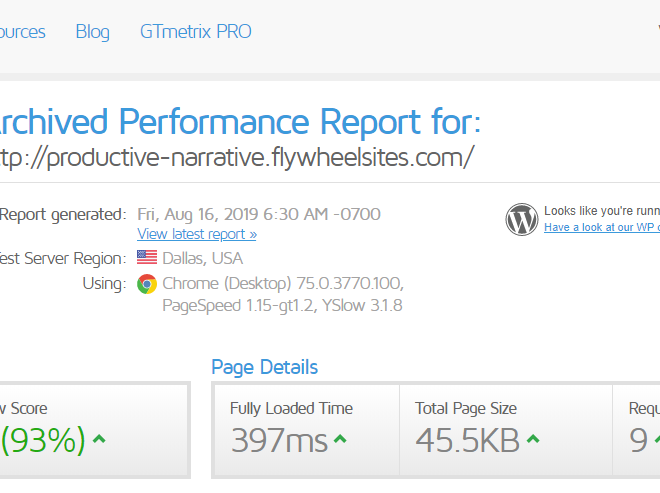The image size is (660, 493).
Task: Click the arrow beside 45.5KB
Action: click(533, 440)
